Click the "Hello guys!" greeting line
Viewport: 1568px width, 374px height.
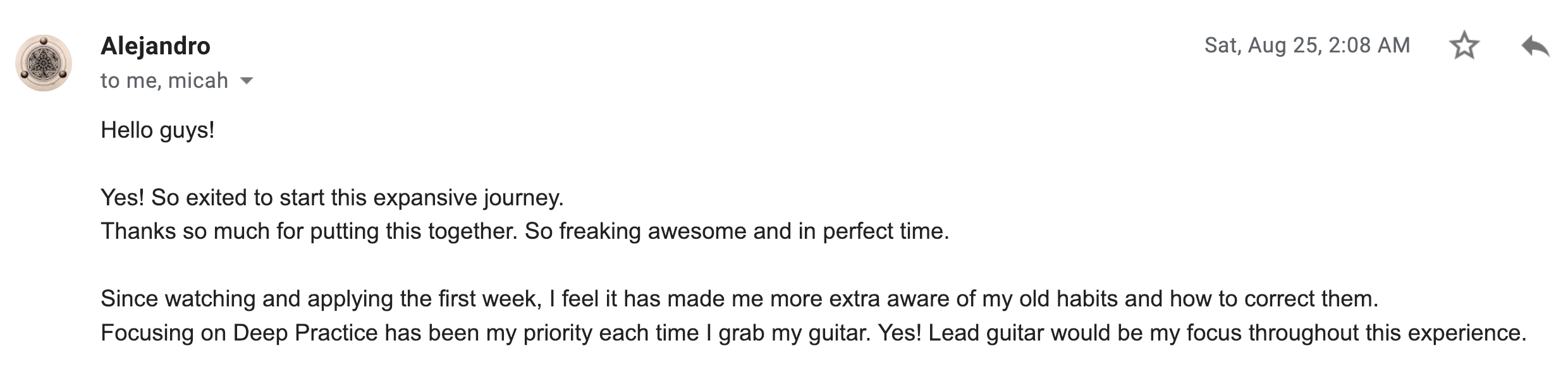(157, 130)
